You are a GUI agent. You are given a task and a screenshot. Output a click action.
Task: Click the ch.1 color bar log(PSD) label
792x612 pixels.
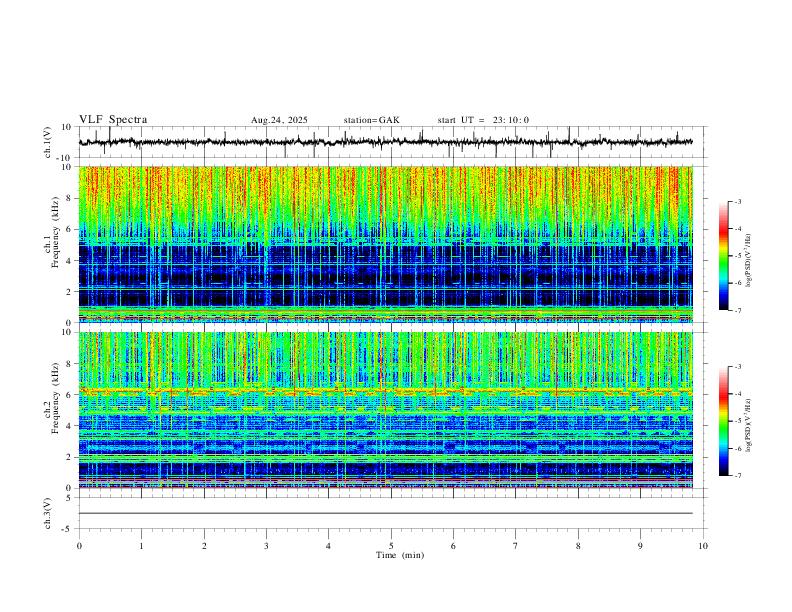point(748,261)
